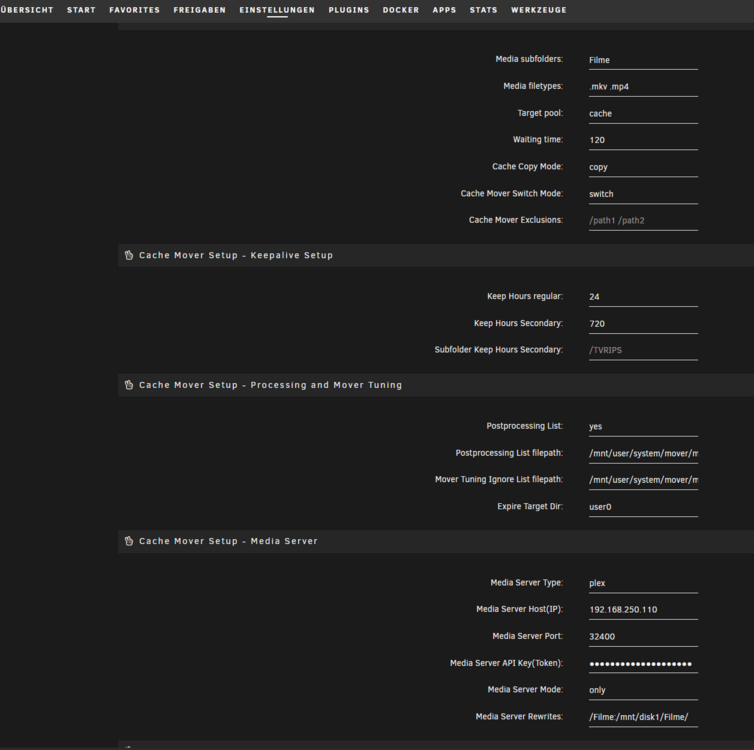The height and width of the screenshot is (750, 754).
Task: Edit Cache Mover Switch Mode field
Action: [643, 194]
